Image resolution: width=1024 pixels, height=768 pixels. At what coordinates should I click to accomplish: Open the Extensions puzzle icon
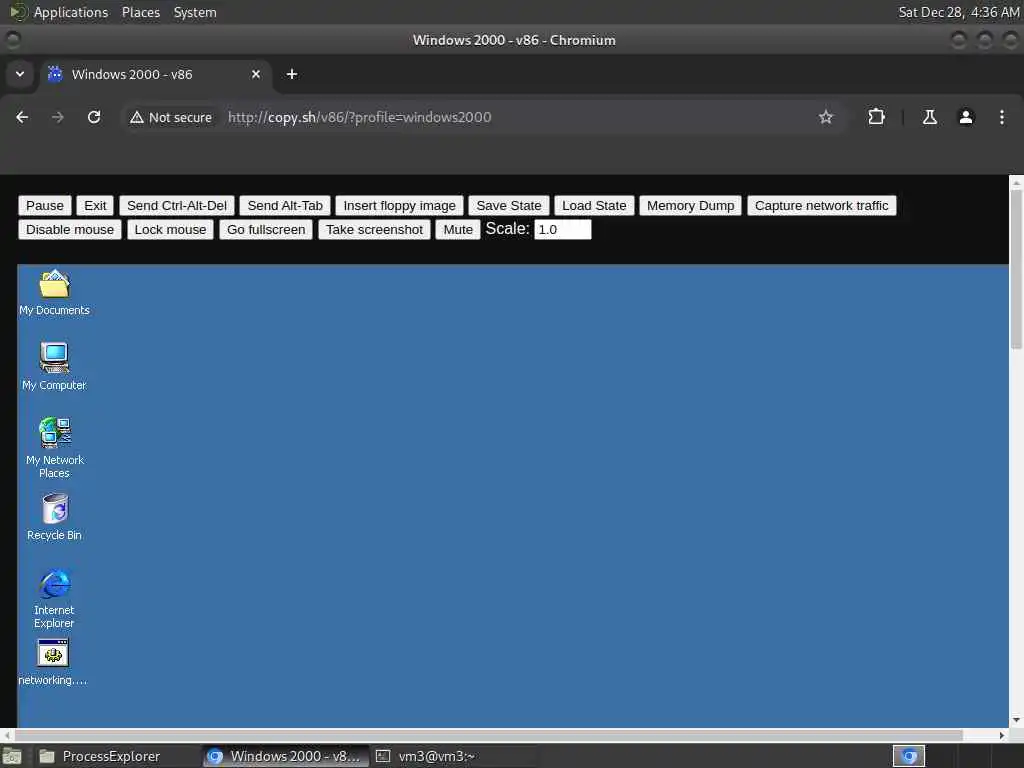(876, 117)
